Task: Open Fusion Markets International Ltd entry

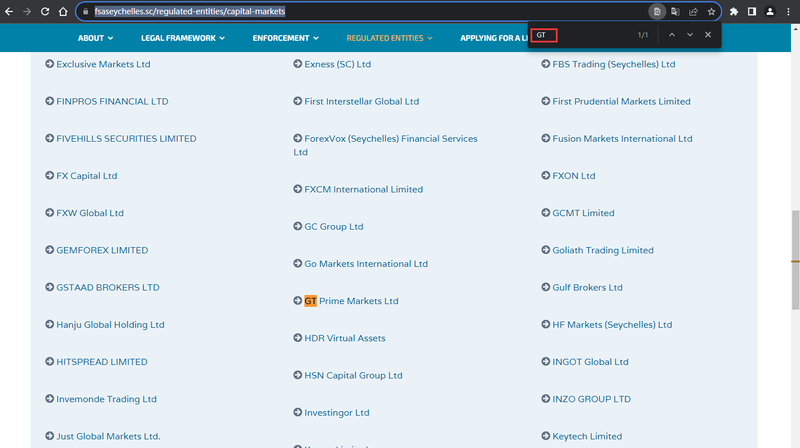Action: click(x=622, y=139)
